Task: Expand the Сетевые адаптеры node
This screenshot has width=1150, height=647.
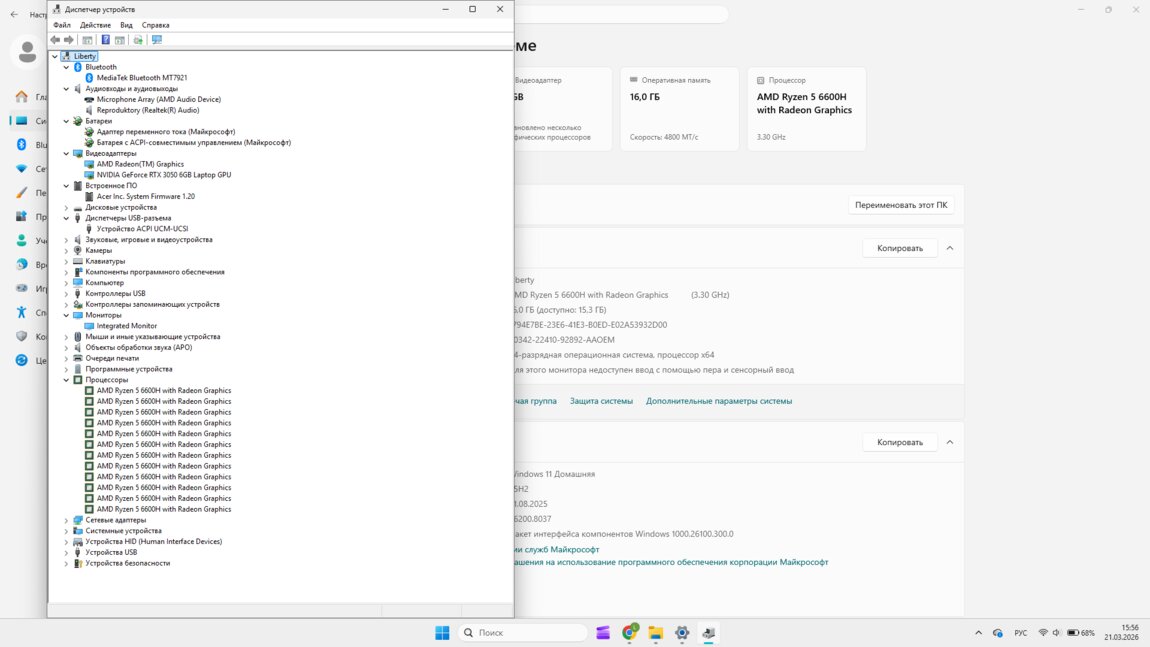Action: (67, 520)
